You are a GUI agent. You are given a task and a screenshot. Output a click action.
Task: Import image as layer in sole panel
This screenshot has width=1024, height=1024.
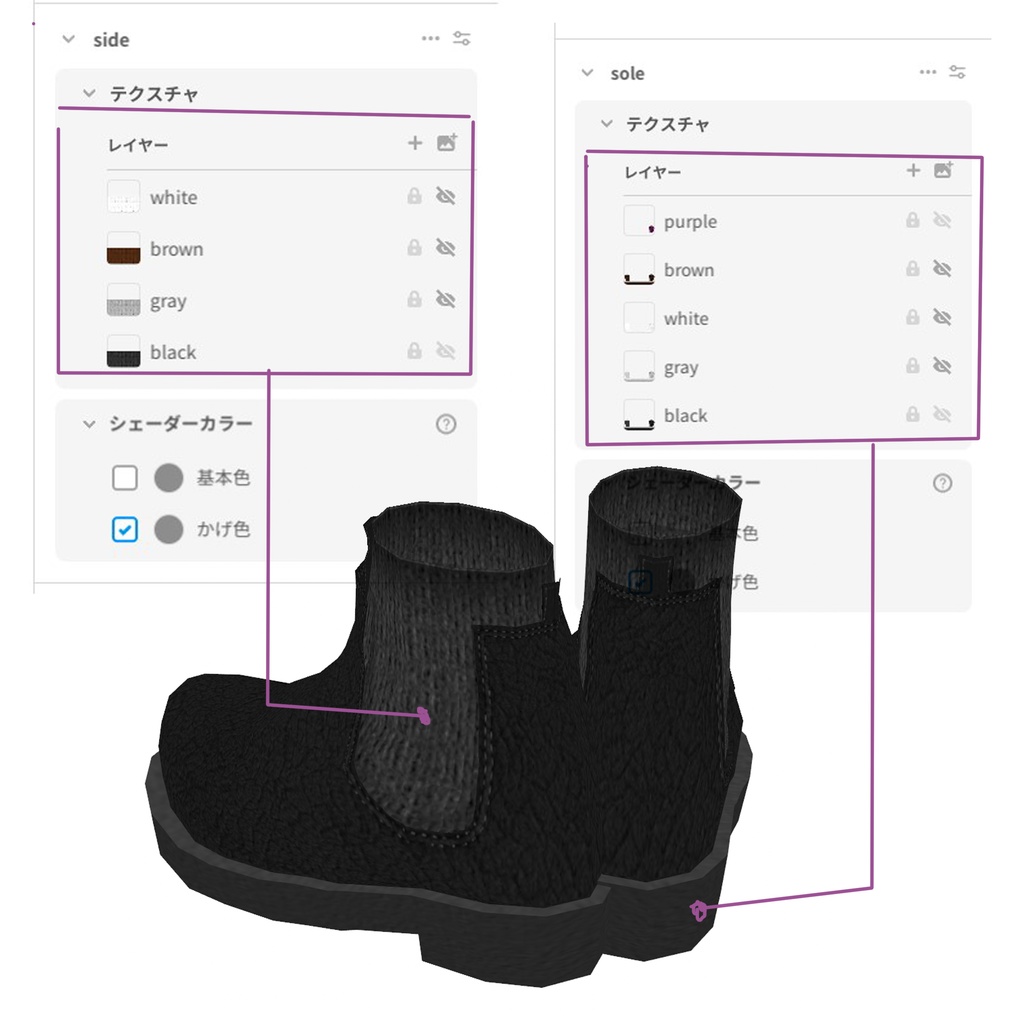coord(944,170)
